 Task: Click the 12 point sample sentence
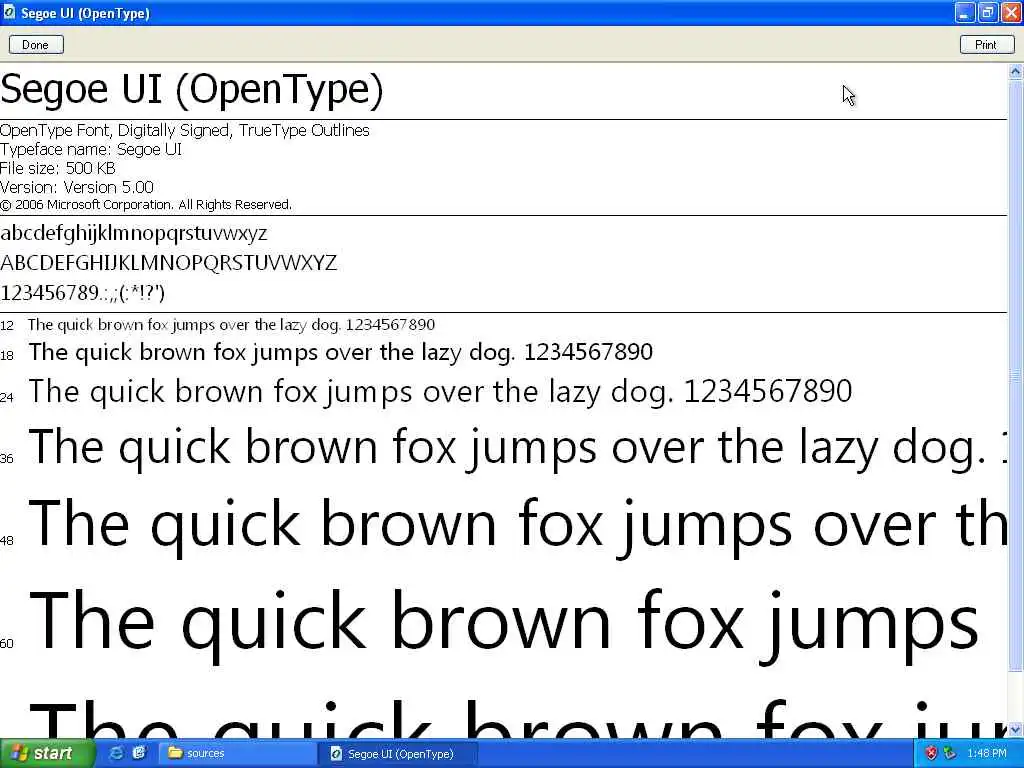pyautogui.click(x=231, y=325)
